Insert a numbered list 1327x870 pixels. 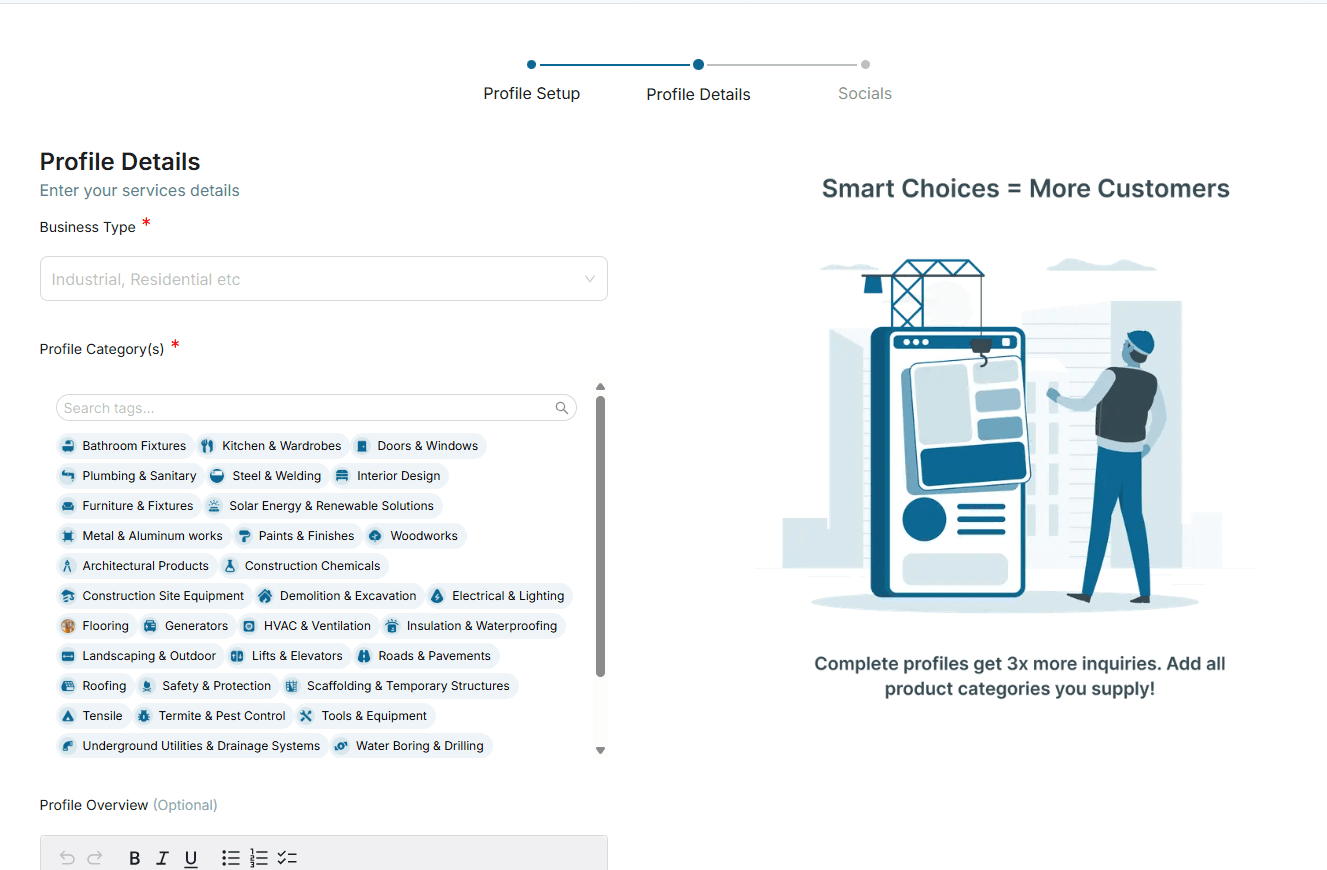coord(259,858)
